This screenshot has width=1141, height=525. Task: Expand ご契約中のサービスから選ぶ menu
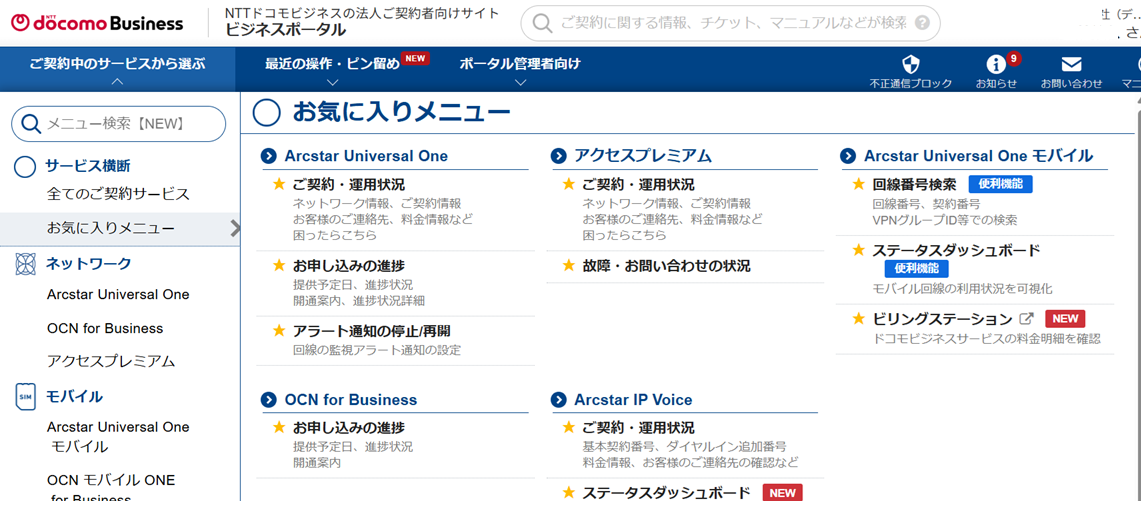point(117,64)
